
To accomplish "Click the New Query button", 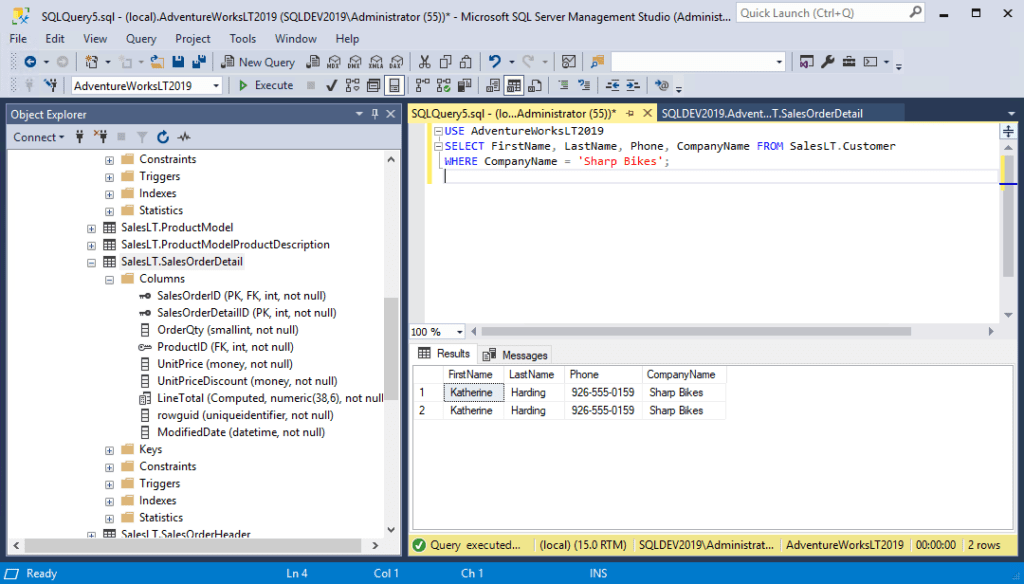I will point(258,62).
